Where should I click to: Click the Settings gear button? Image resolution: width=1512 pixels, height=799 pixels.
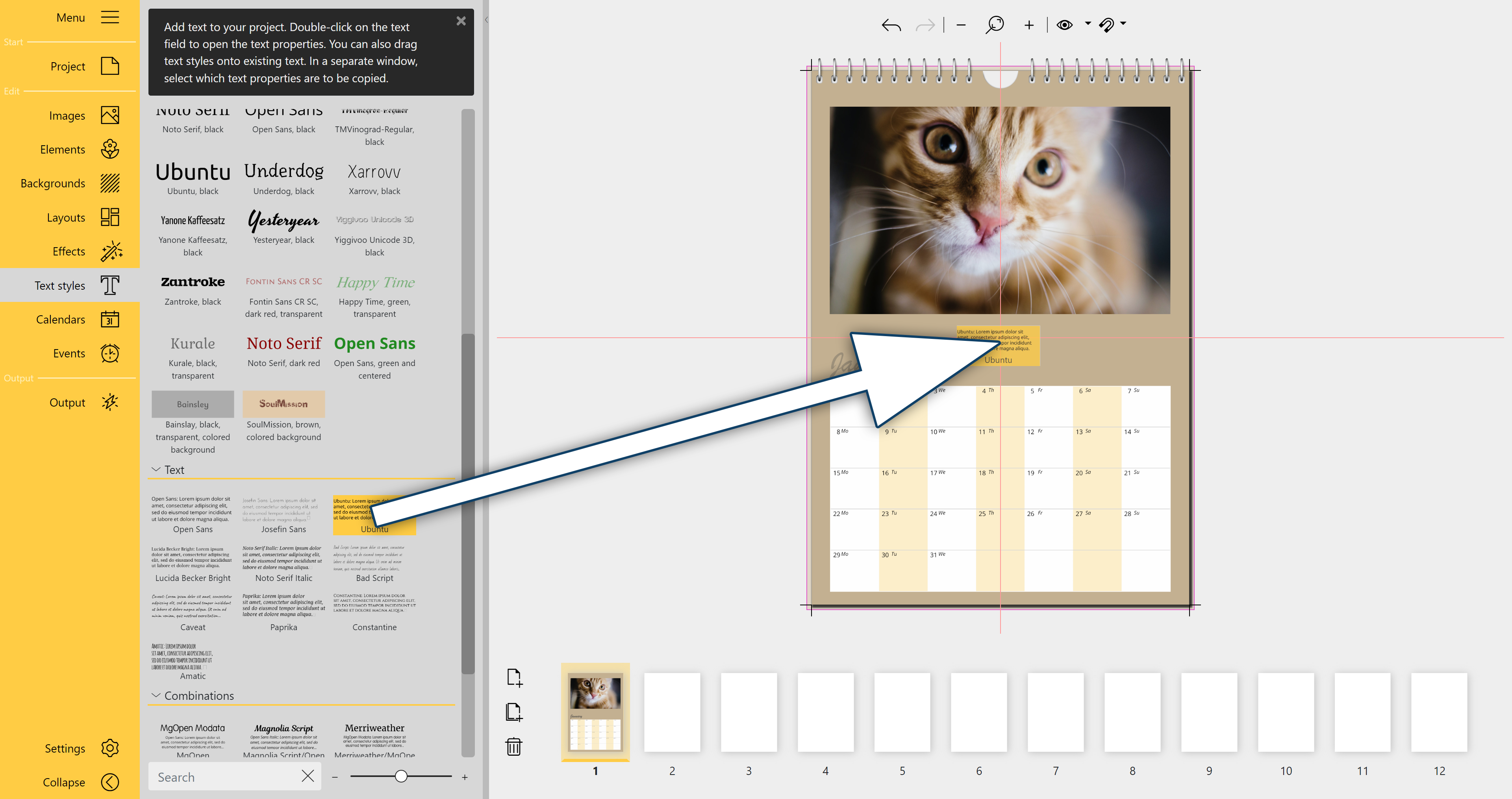pyautogui.click(x=110, y=748)
